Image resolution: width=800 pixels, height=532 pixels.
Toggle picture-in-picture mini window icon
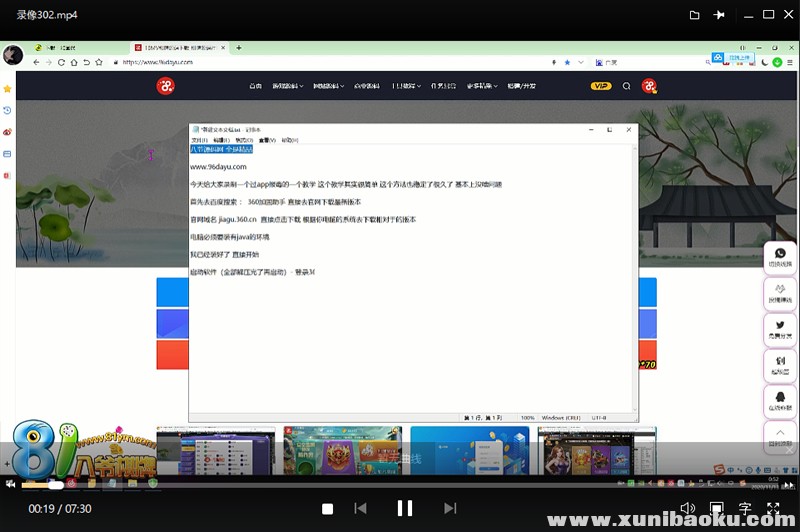[716, 509]
